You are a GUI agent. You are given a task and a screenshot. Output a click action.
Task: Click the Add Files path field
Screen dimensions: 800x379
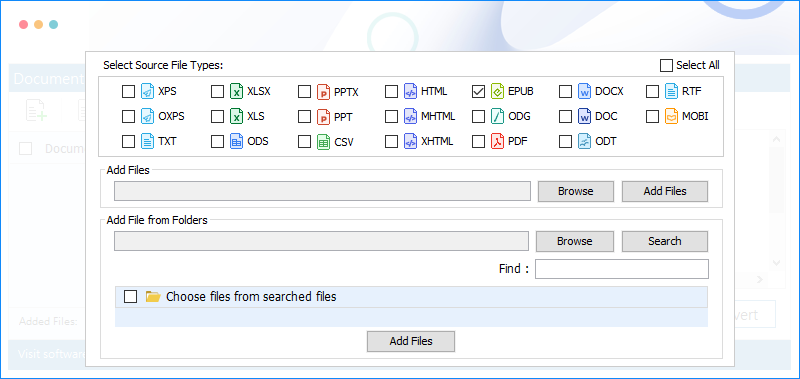(322, 191)
